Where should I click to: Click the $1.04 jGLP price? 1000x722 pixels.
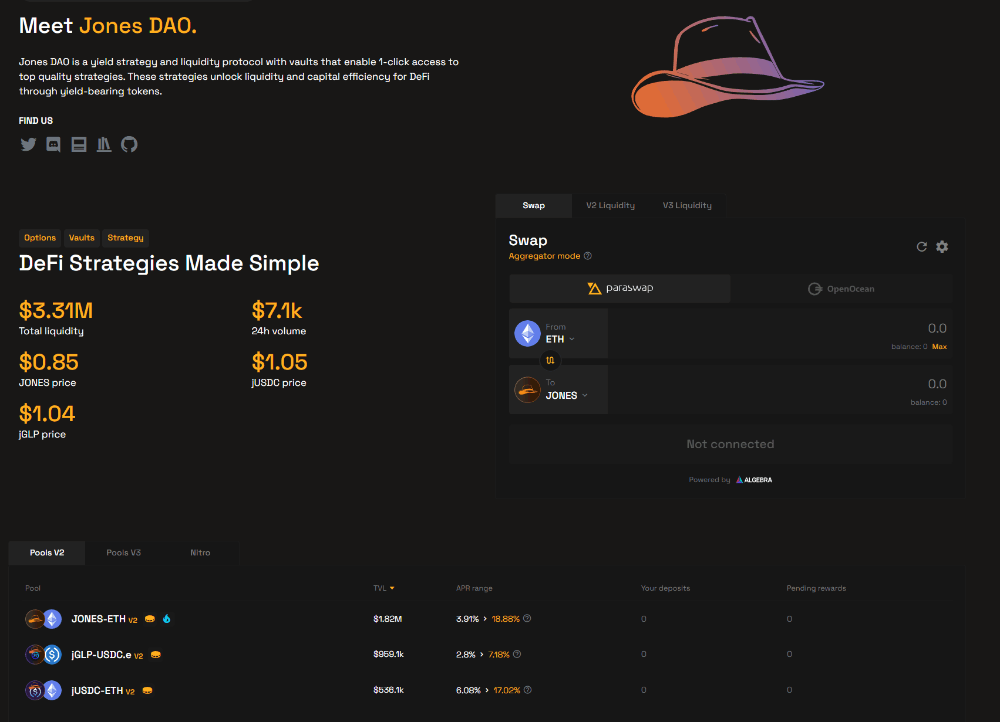coord(47,414)
